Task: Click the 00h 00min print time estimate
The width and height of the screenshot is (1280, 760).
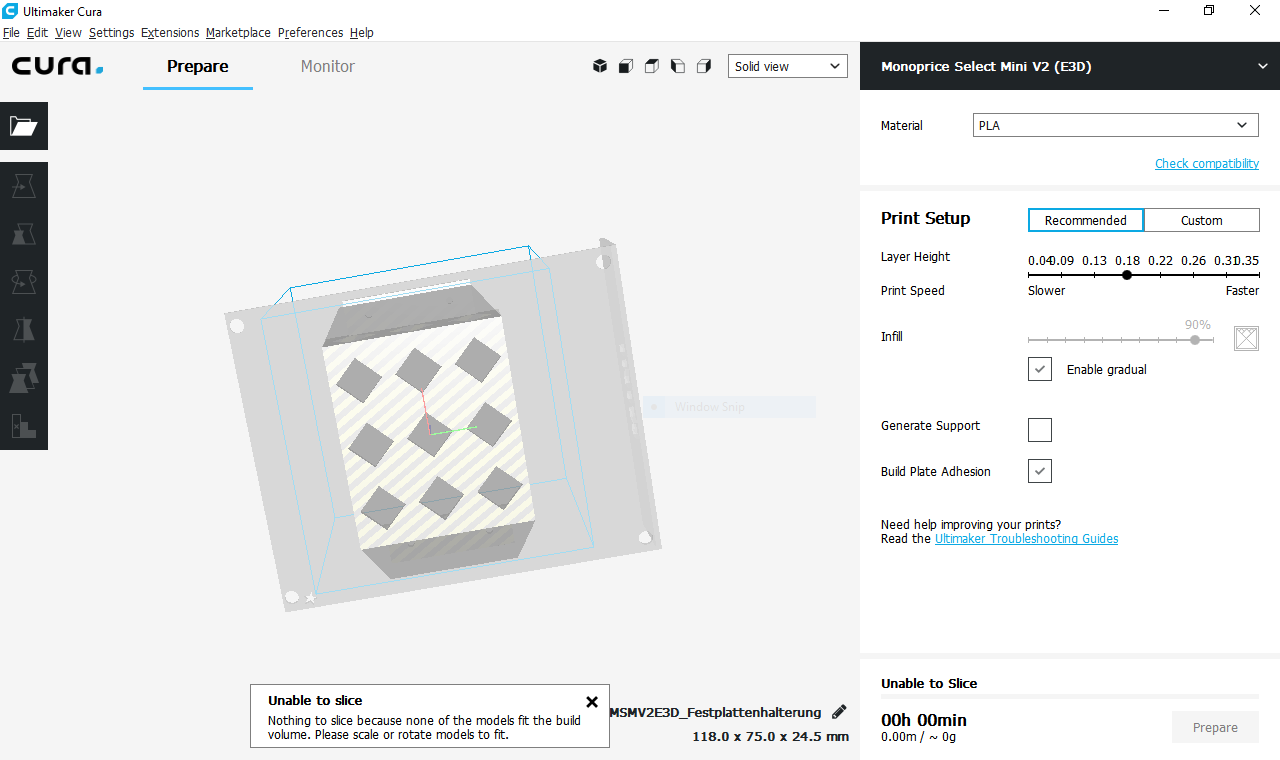Action: [x=924, y=720]
